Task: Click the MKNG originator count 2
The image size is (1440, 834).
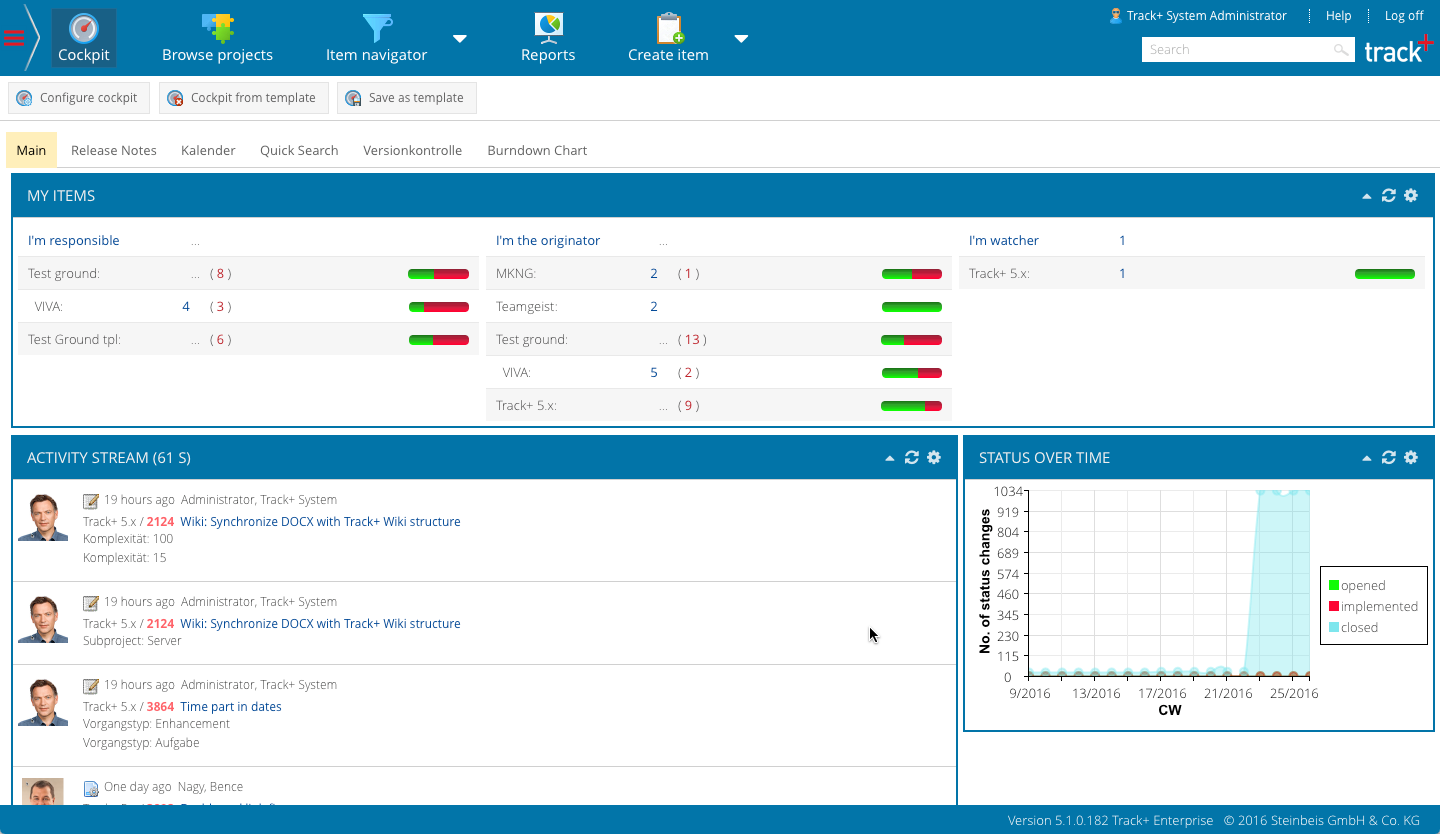Action: click(x=654, y=274)
